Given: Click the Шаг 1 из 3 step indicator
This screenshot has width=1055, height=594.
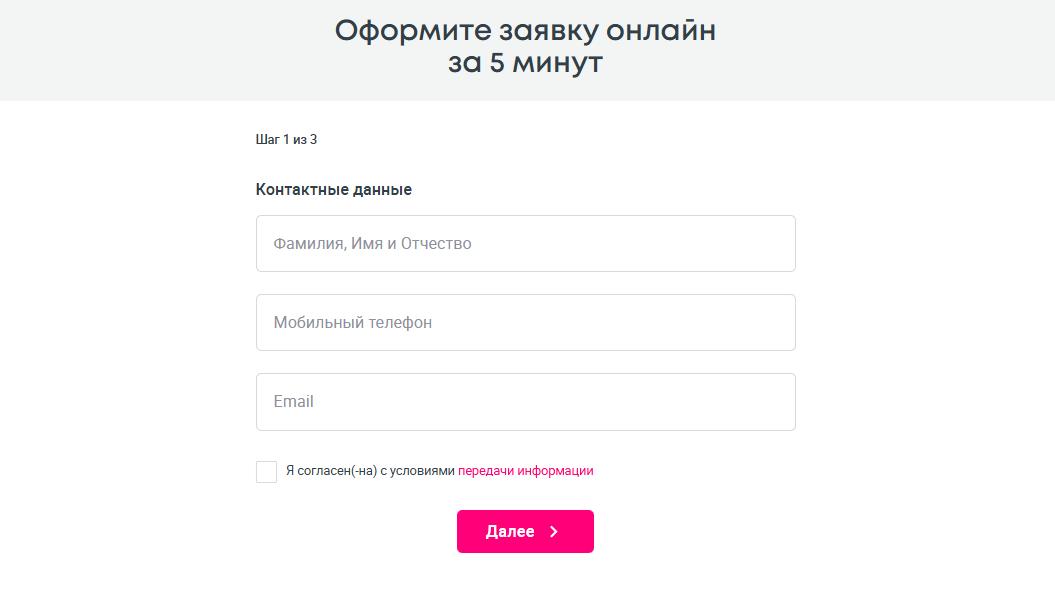Looking at the screenshot, I should [286, 139].
